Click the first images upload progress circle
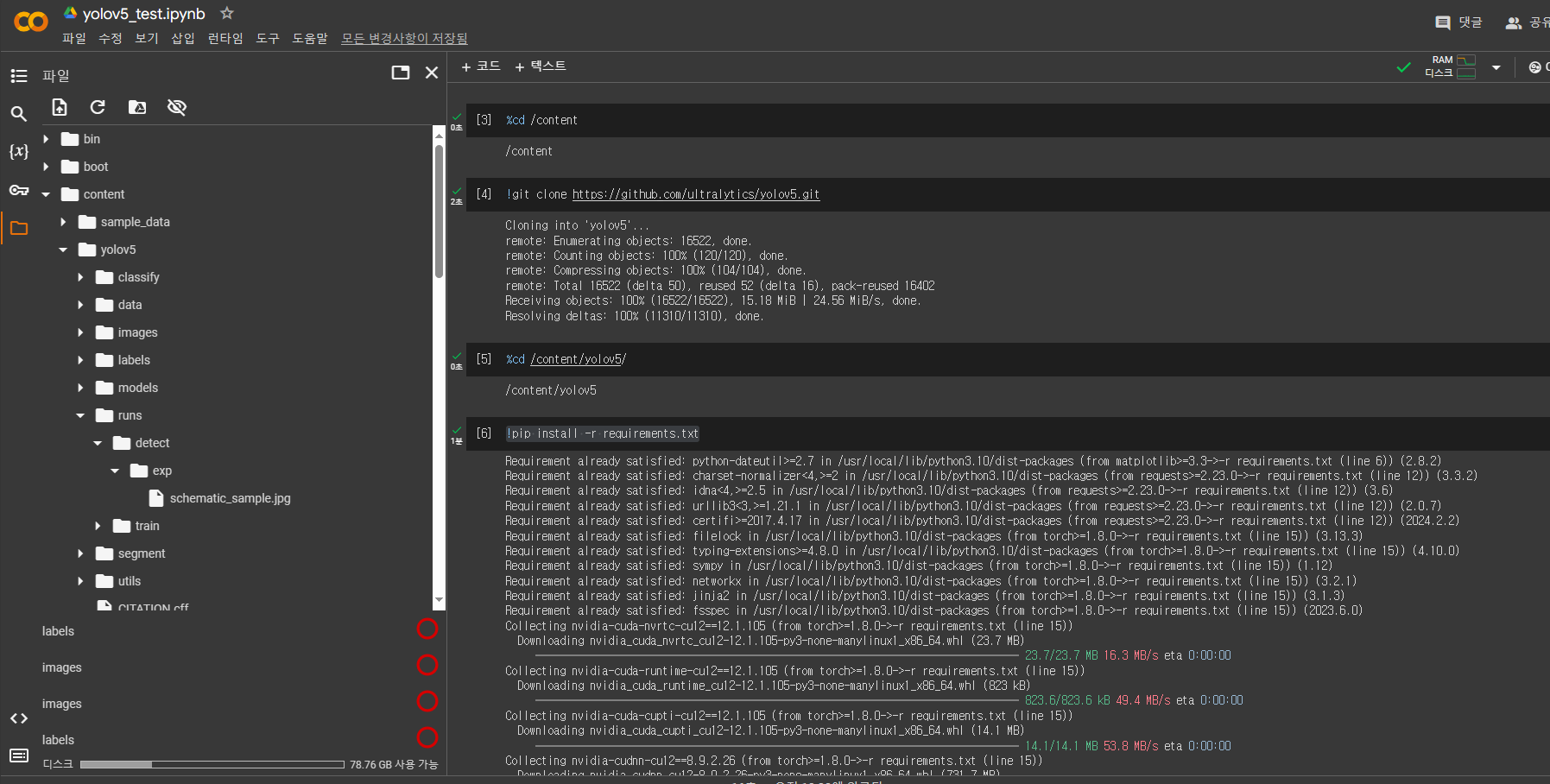 tap(427, 665)
